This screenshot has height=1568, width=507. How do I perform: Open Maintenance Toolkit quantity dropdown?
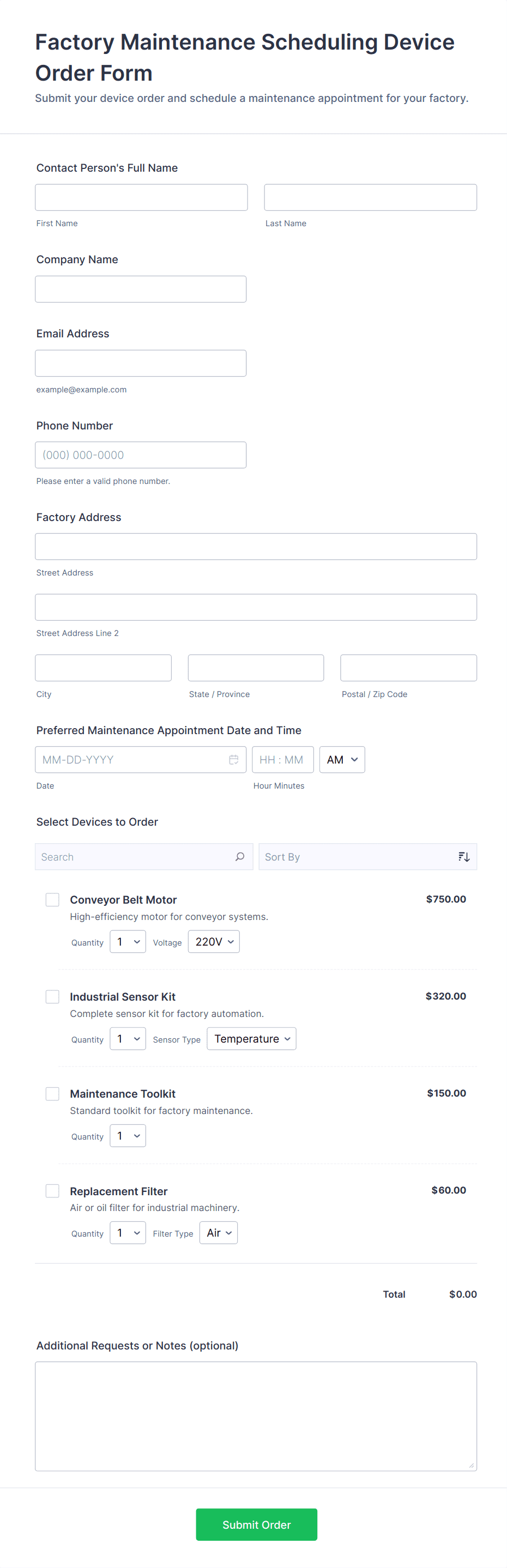pos(128,1136)
